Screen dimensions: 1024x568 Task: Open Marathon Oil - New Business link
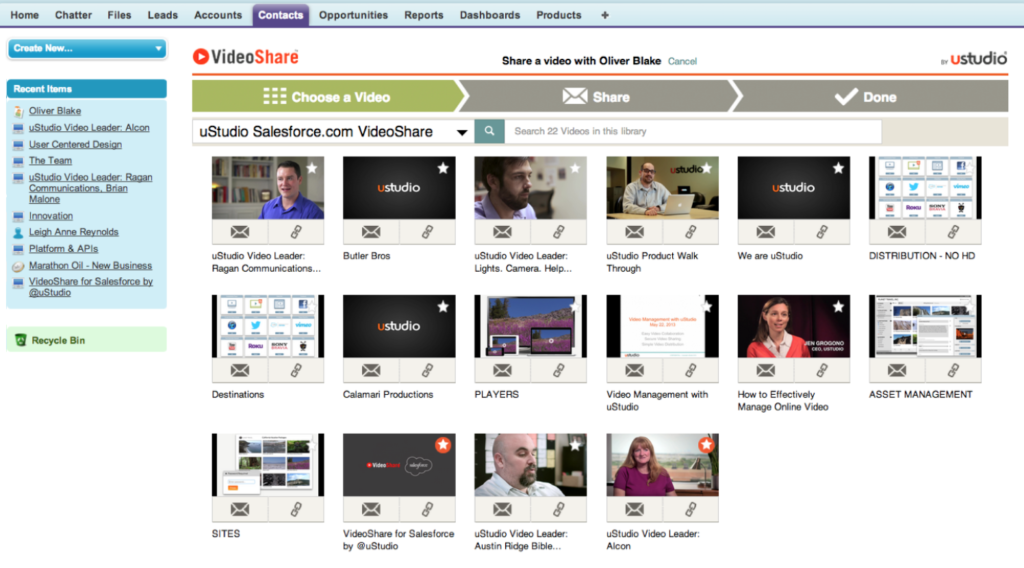[90, 265]
